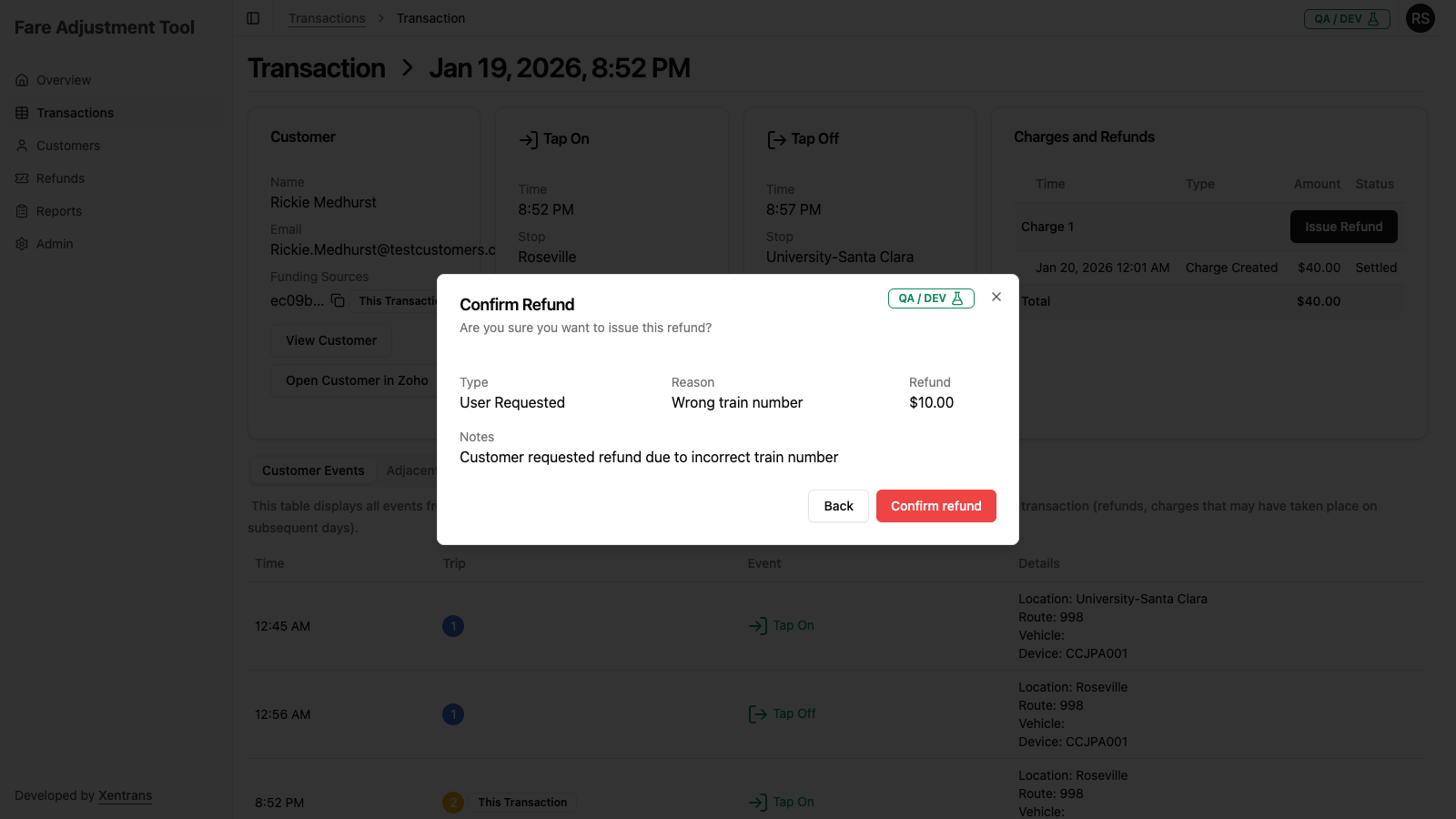Screen dimensions: 1456x819
Task: Collapse the left sidebar panel
Action: pyautogui.click(x=252, y=17)
